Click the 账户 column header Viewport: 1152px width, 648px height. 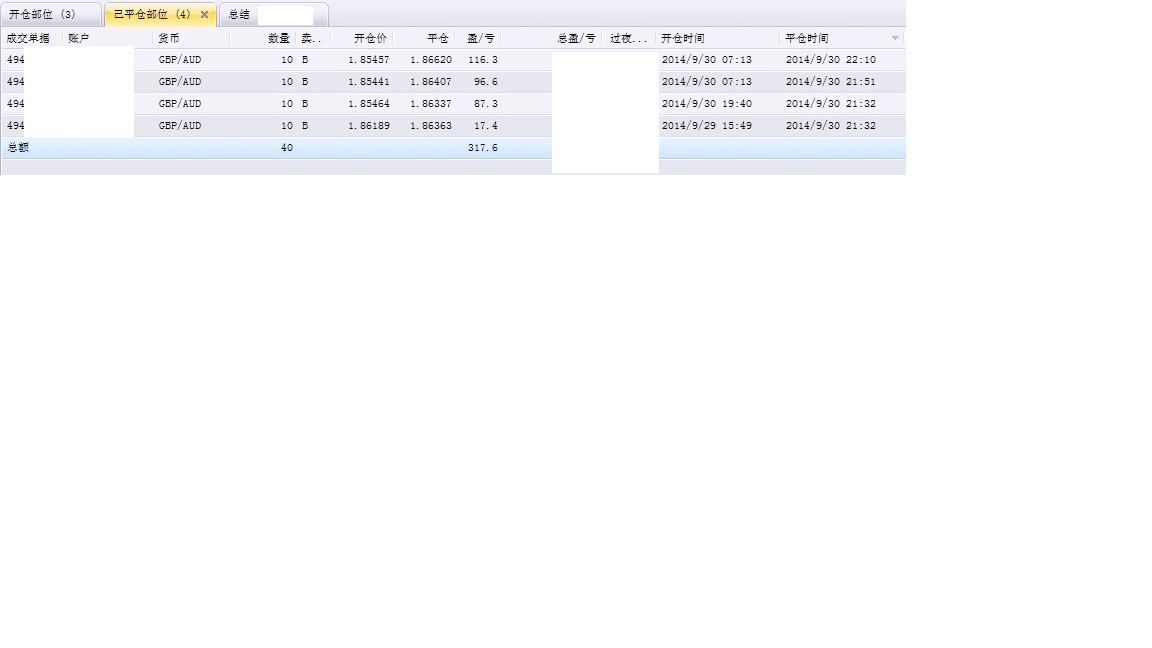coord(79,38)
